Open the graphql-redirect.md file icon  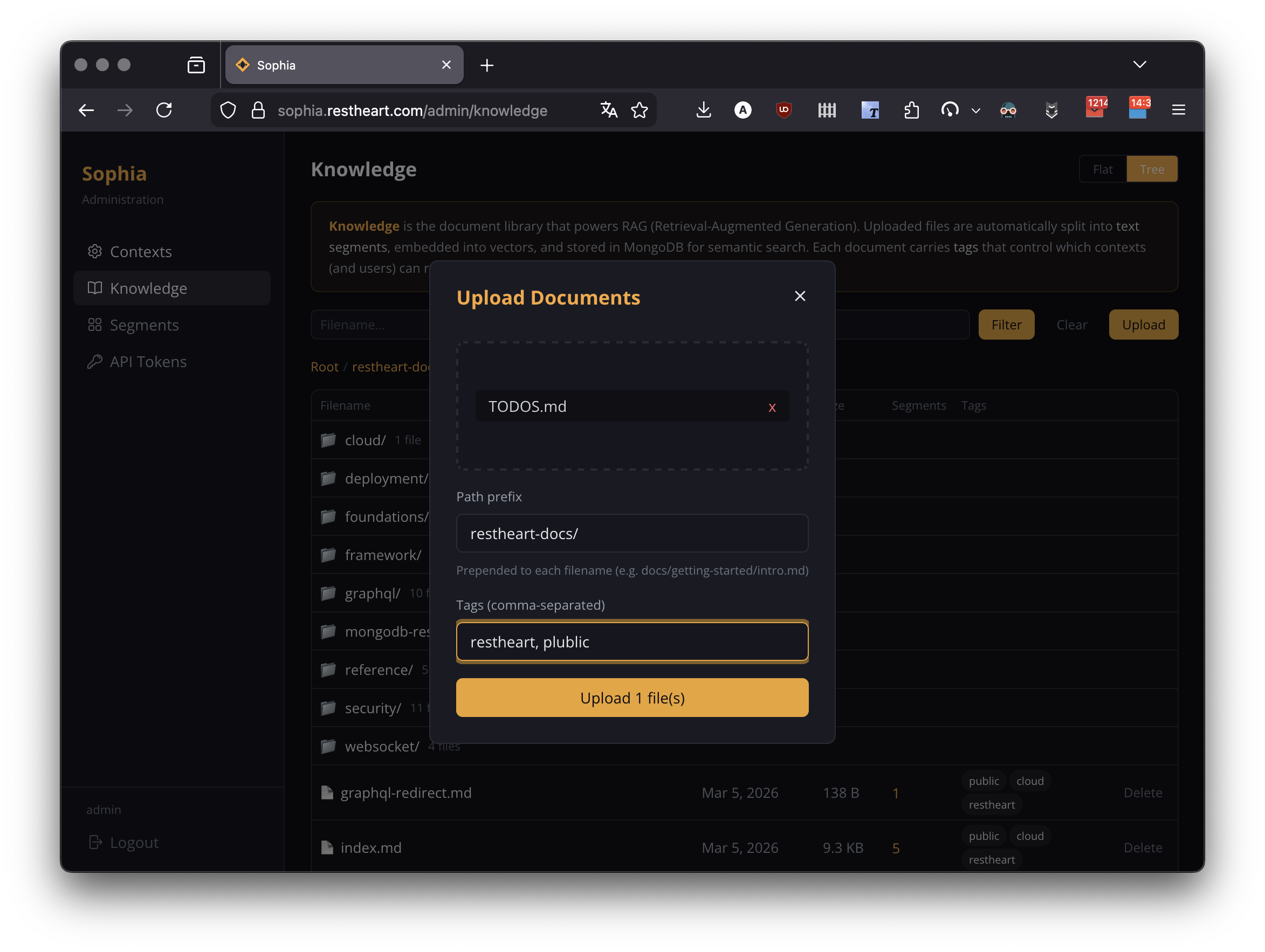327,792
